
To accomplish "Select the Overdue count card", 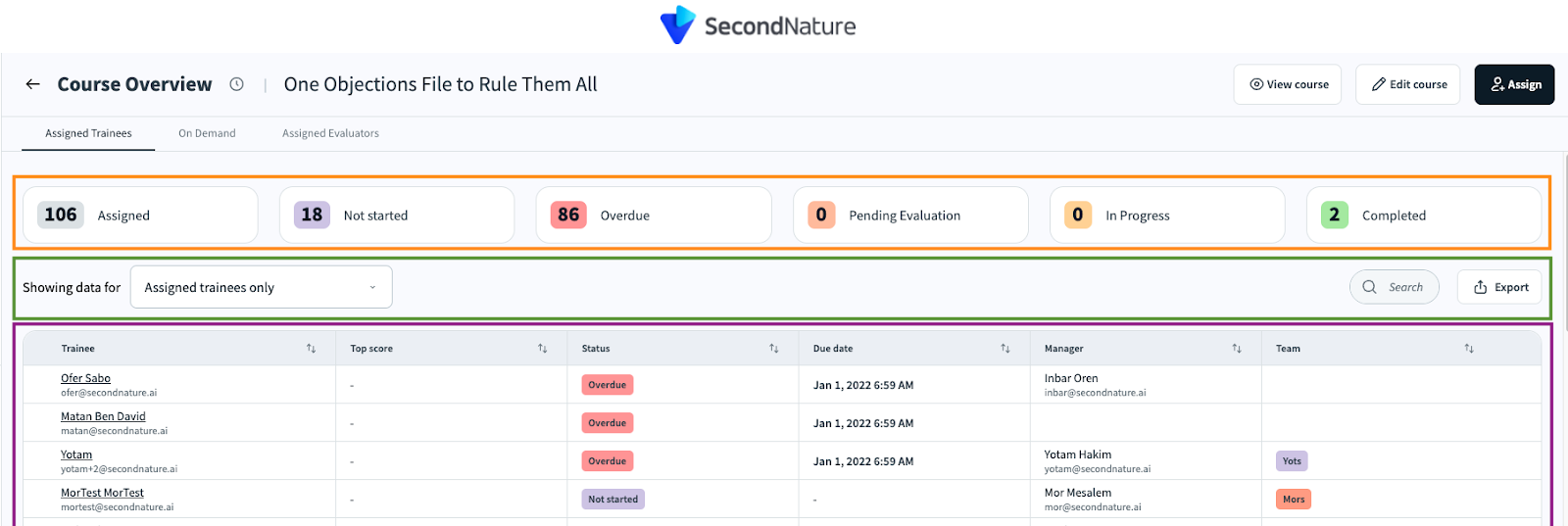I will coord(653,215).
